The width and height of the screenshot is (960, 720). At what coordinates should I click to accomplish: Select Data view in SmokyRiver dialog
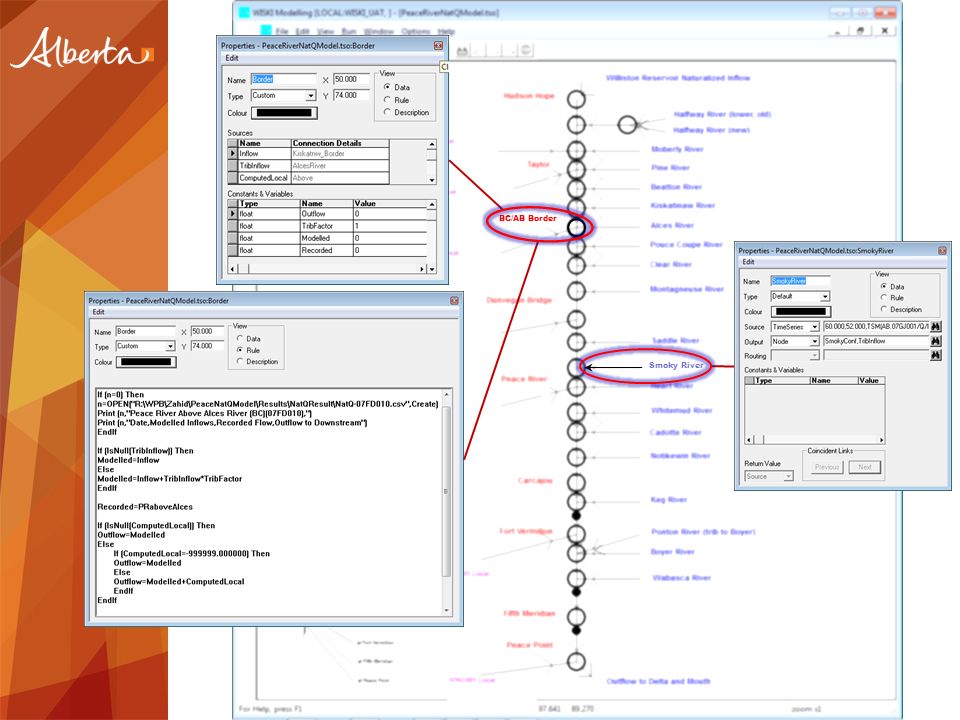[883, 286]
